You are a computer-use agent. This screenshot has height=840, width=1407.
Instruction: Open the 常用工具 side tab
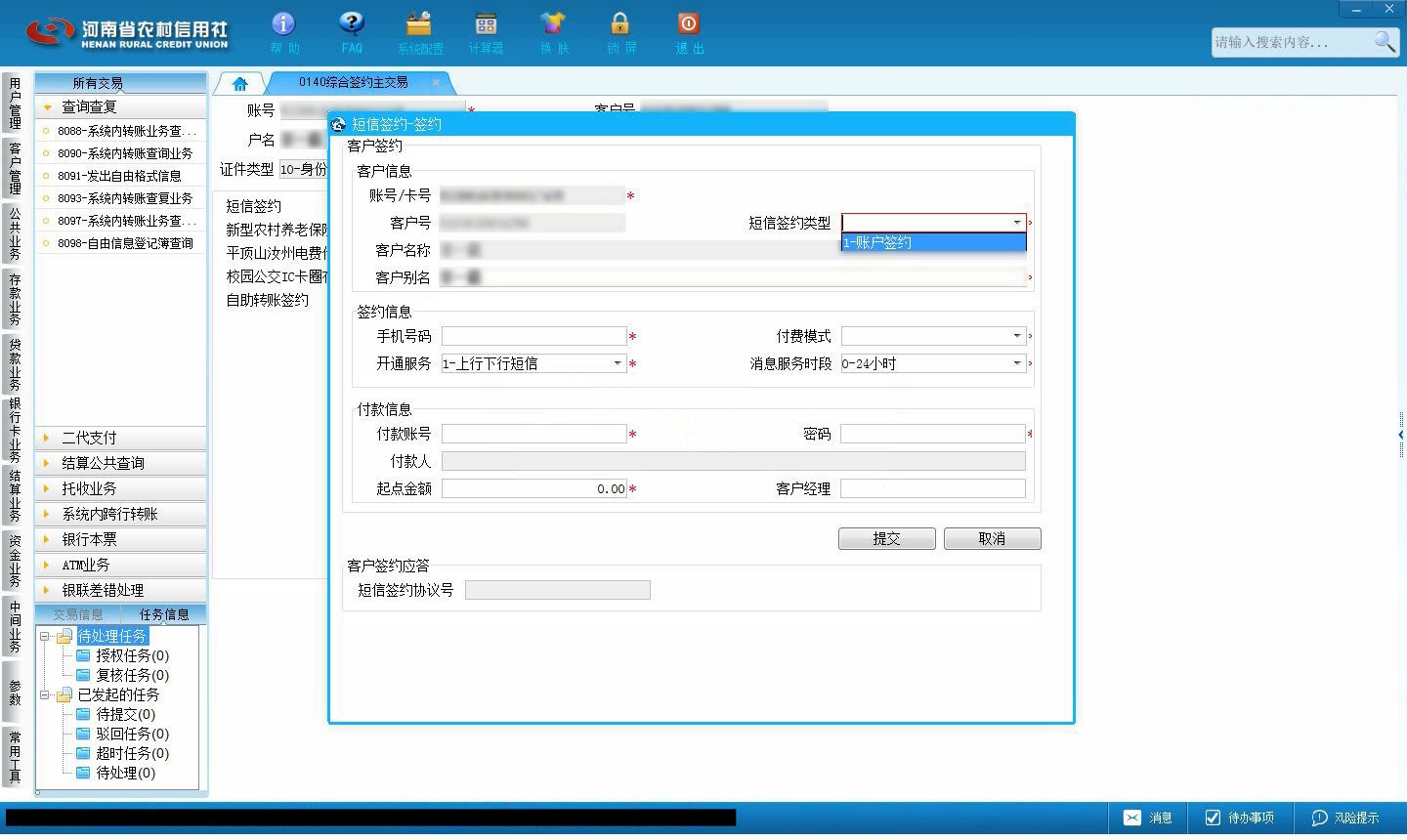click(x=15, y=755)
